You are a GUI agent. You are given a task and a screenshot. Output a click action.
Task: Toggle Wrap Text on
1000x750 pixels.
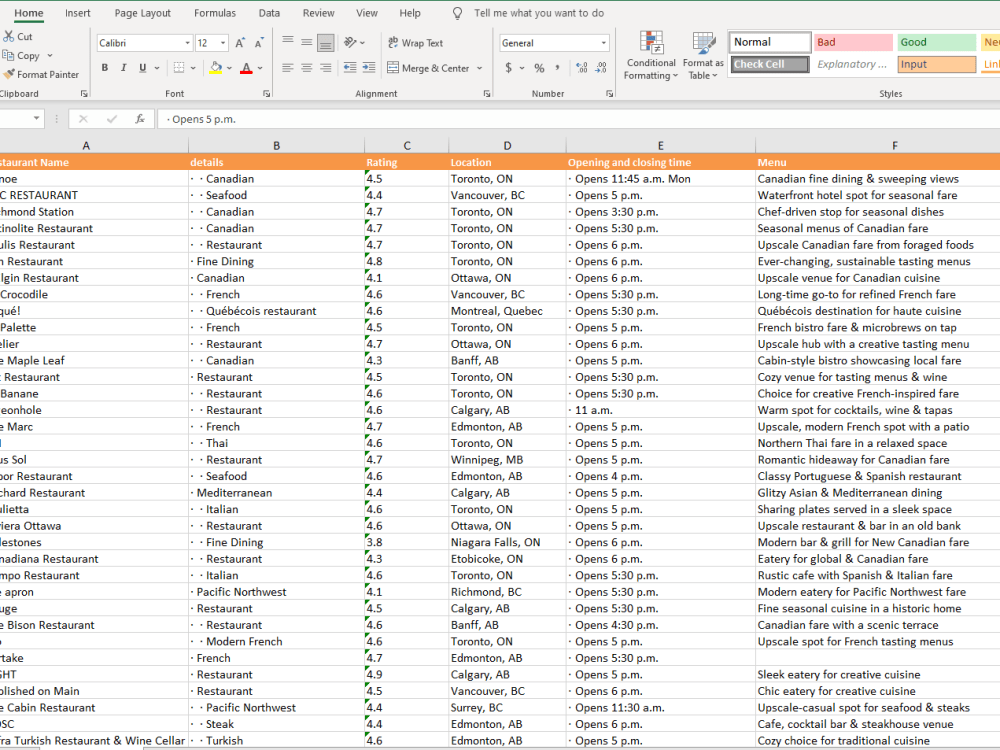click(x=414, y=43)
